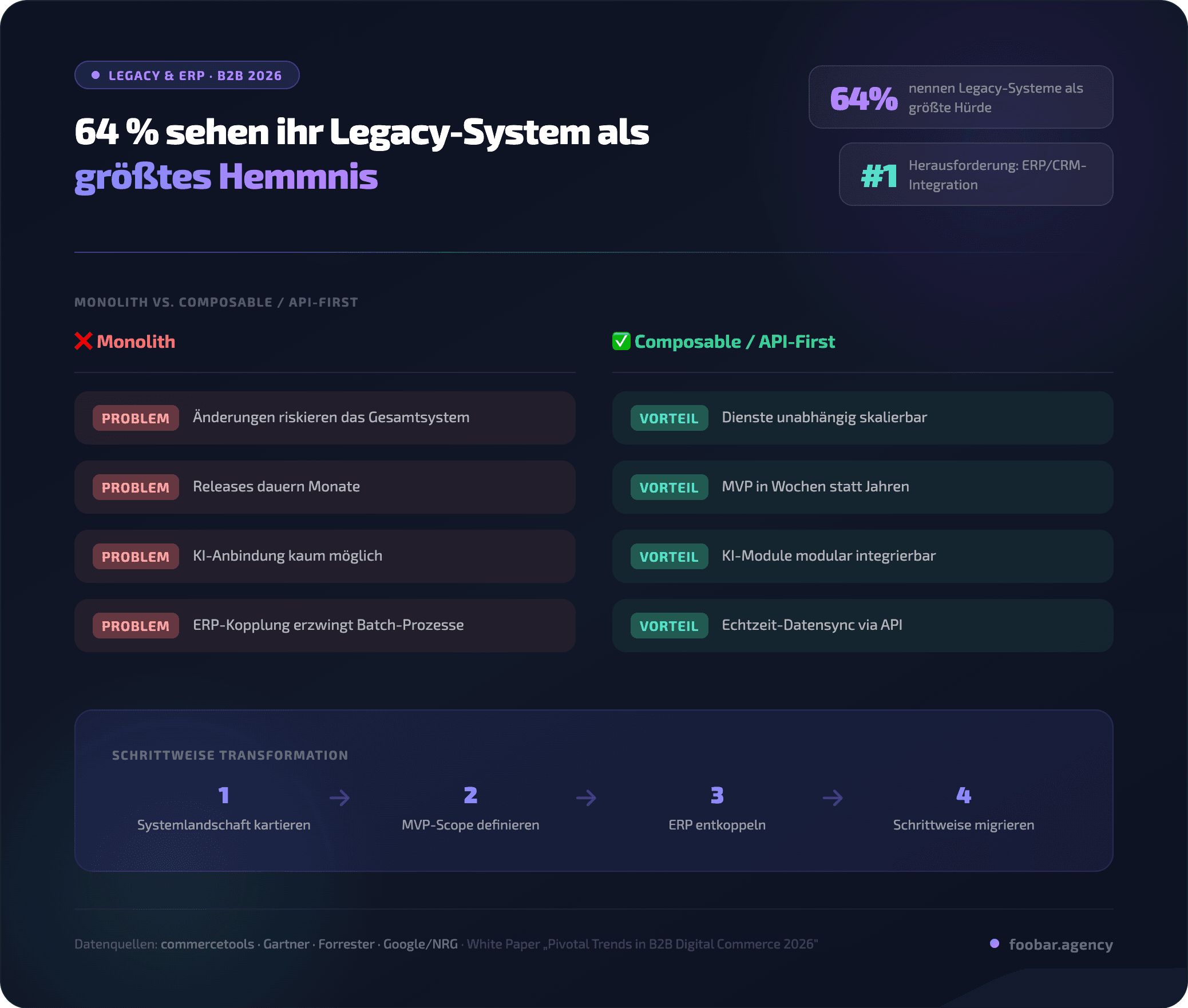Select step 1 Systemlandschaft kartieren
Viewport: 1188px width, 1008px height.
coord(224,809)
